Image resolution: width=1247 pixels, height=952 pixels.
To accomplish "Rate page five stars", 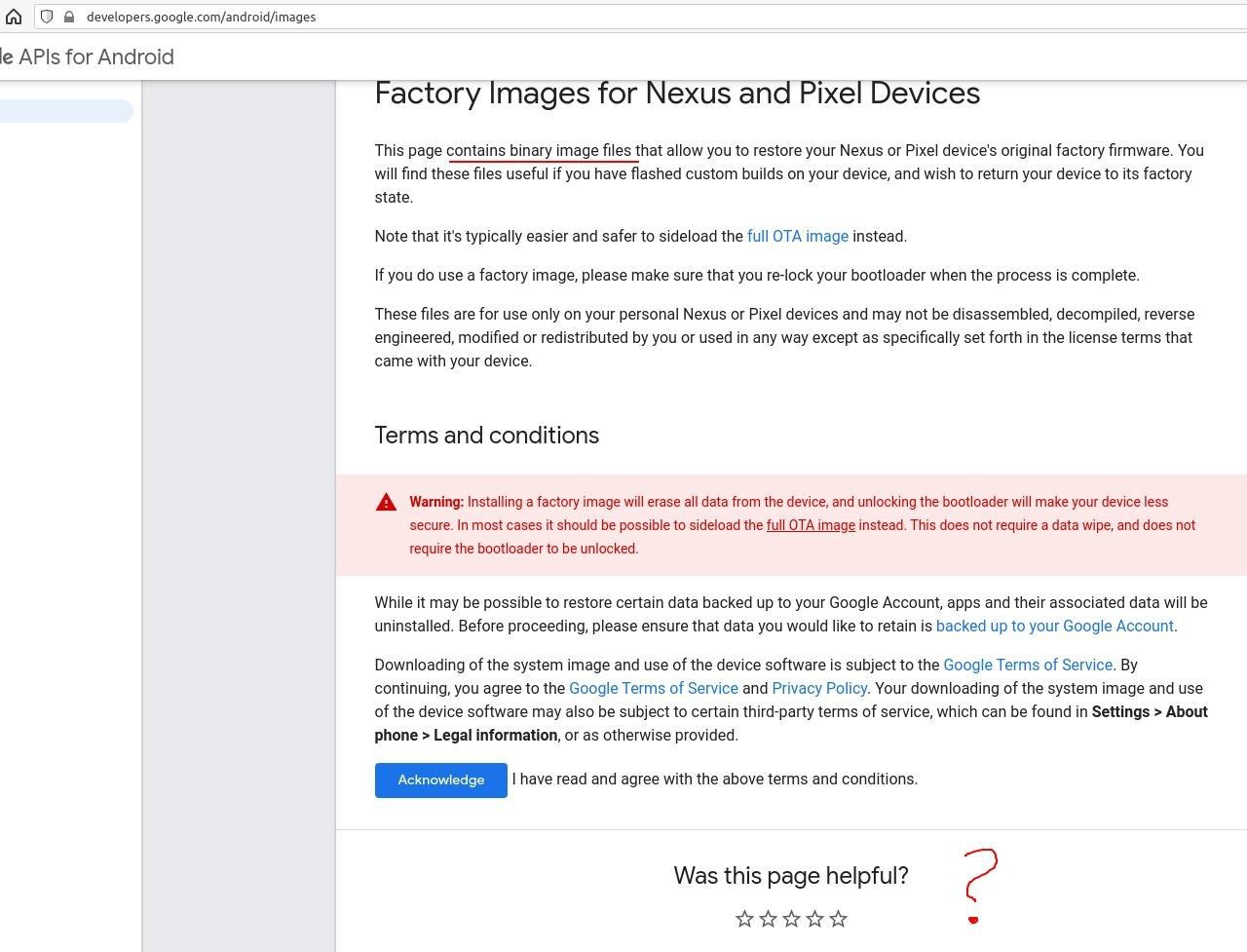I will (x=838, y=919).
